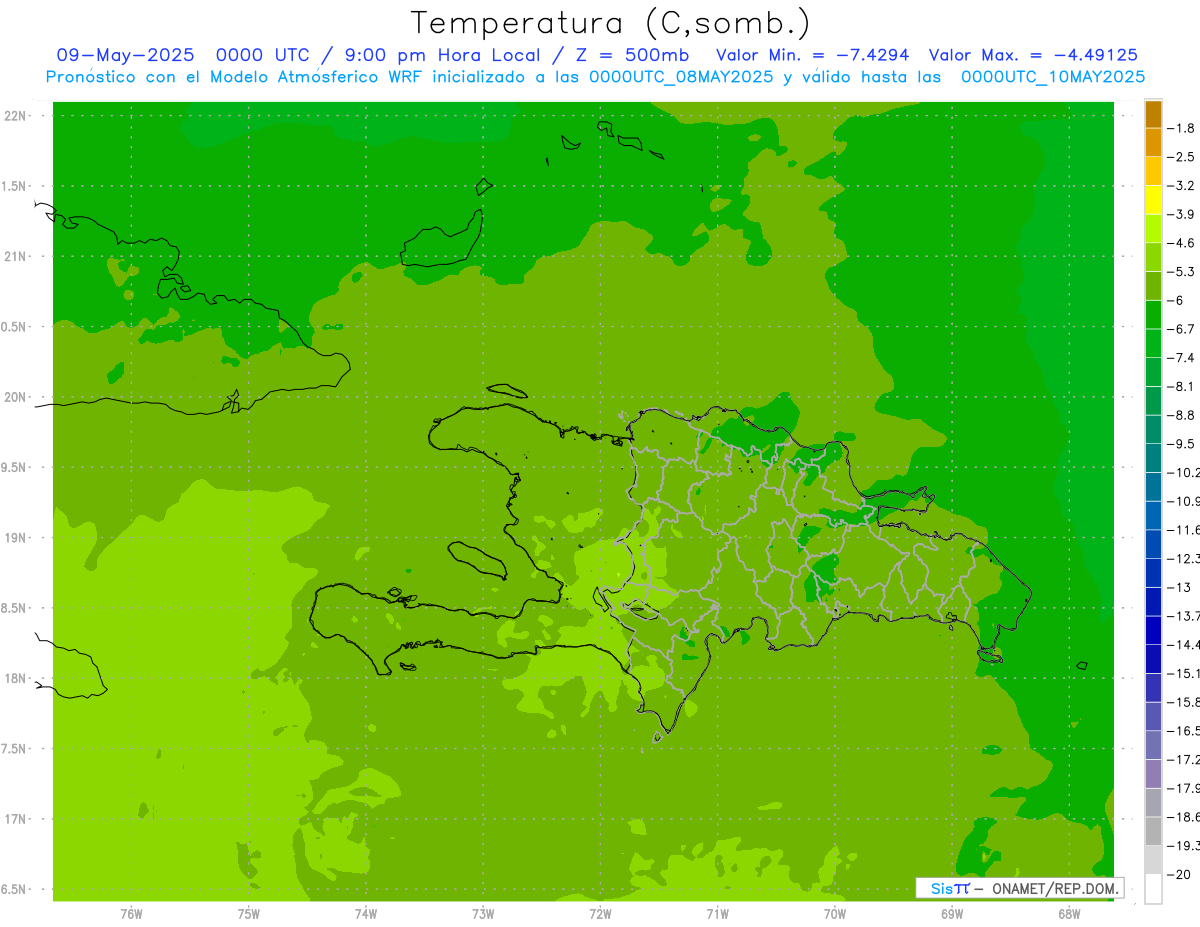The height and width of the screenshot is (927, 1200).
Task: Click the '69W' longitude label
Action: [x=952, y=914]
